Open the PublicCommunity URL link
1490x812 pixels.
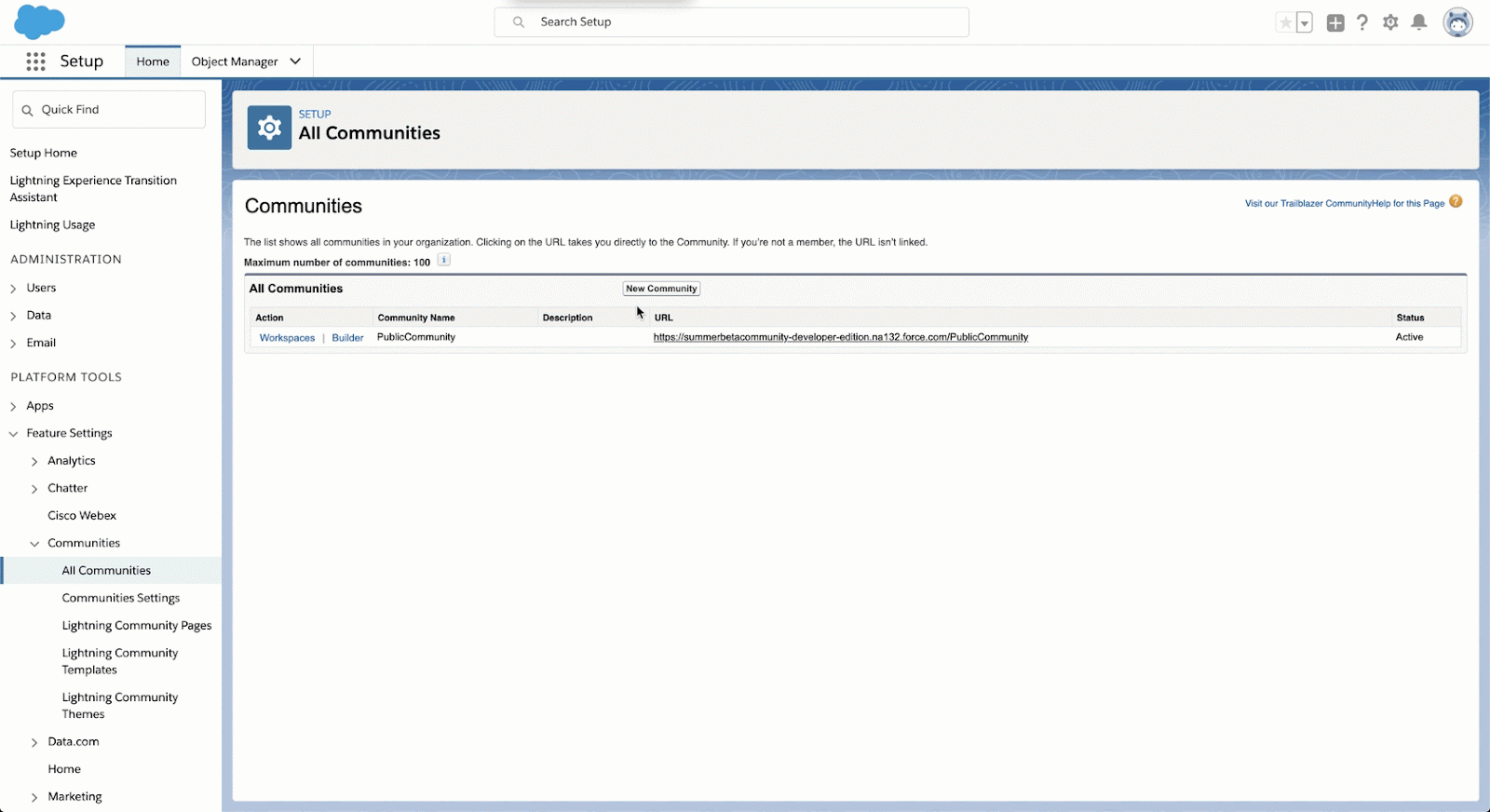(x=841, y=337)
